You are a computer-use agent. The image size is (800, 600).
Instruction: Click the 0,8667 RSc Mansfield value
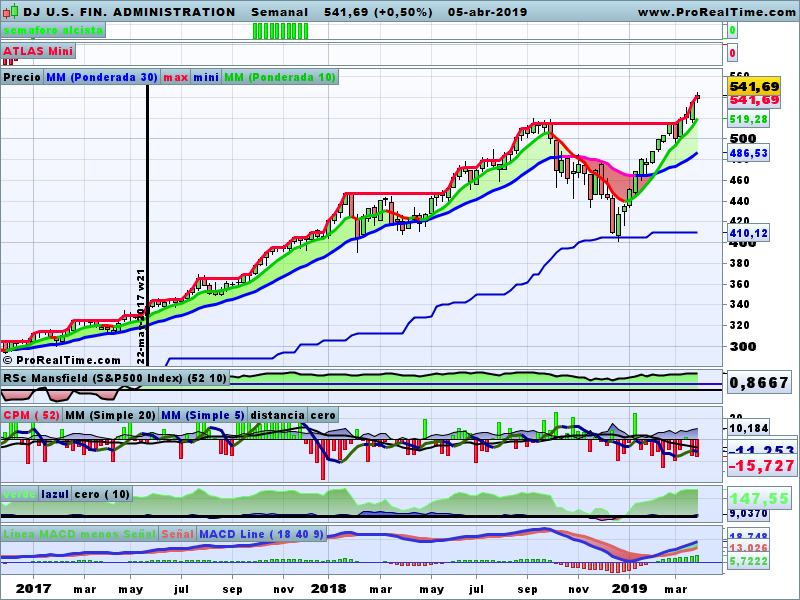759,382
